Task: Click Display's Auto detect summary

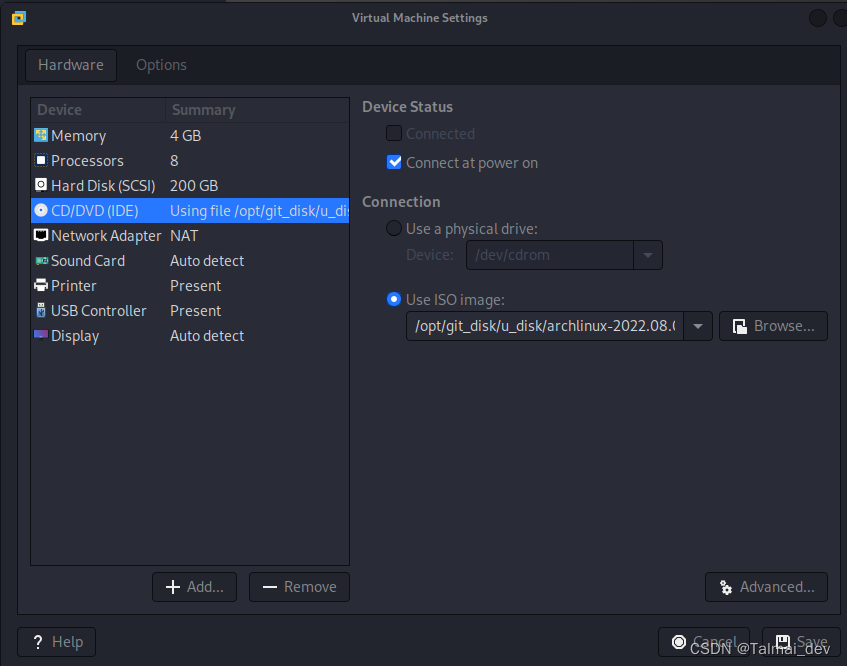Action: (207, 335)
